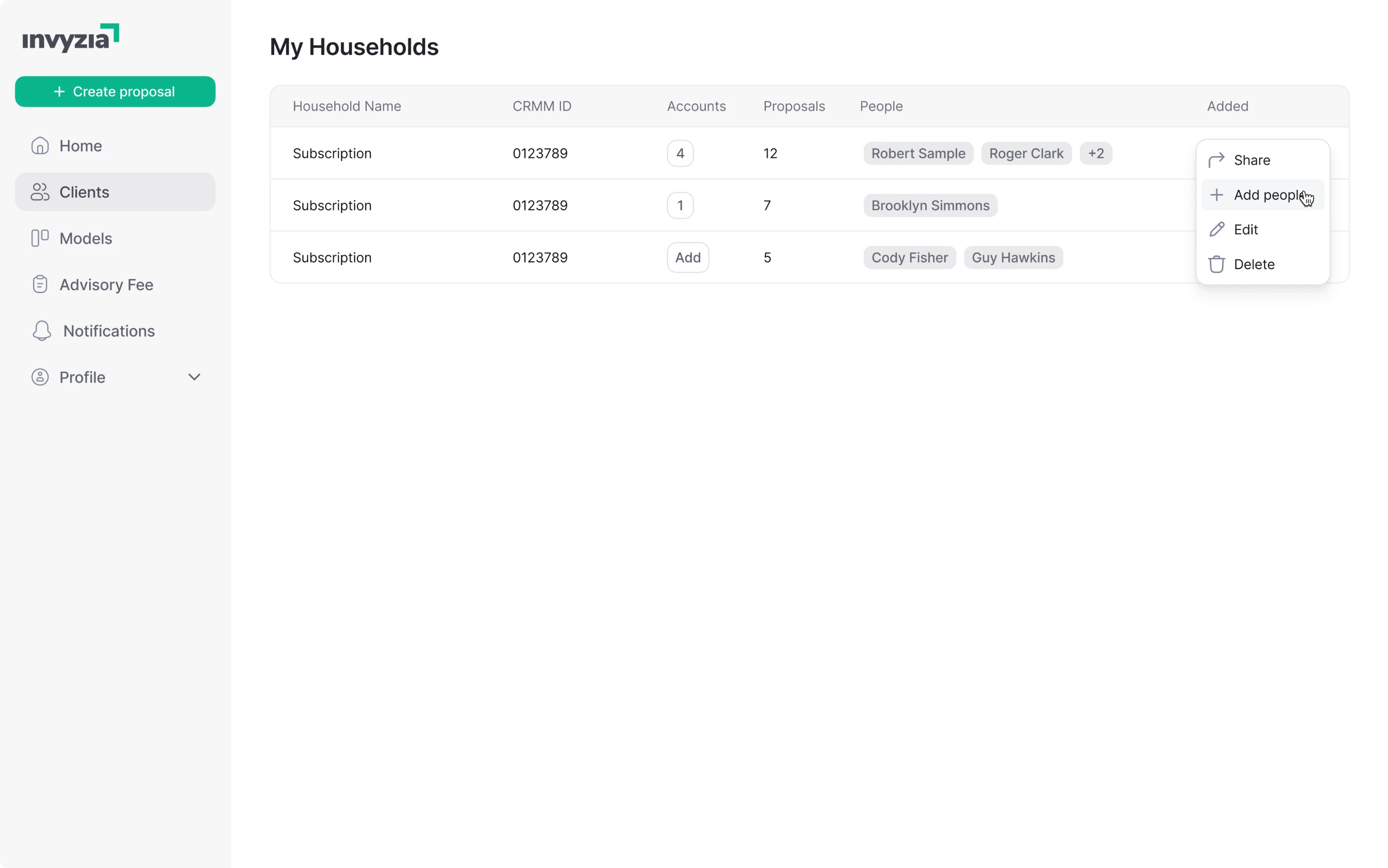Click the +2 people badge

(1096, 153)
